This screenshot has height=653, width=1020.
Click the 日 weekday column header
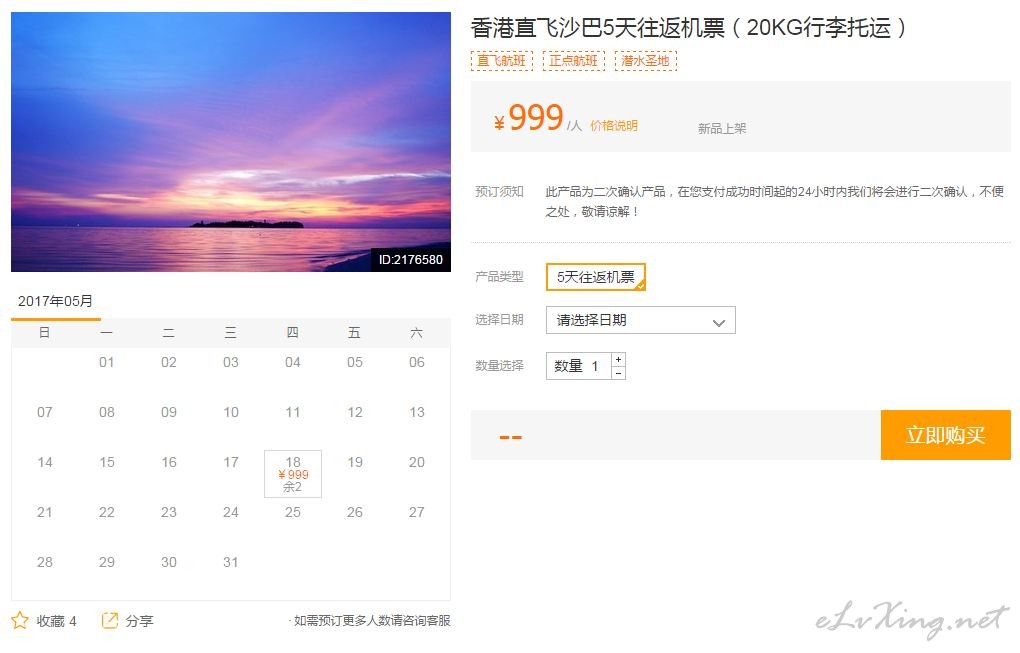click(44, 333)
